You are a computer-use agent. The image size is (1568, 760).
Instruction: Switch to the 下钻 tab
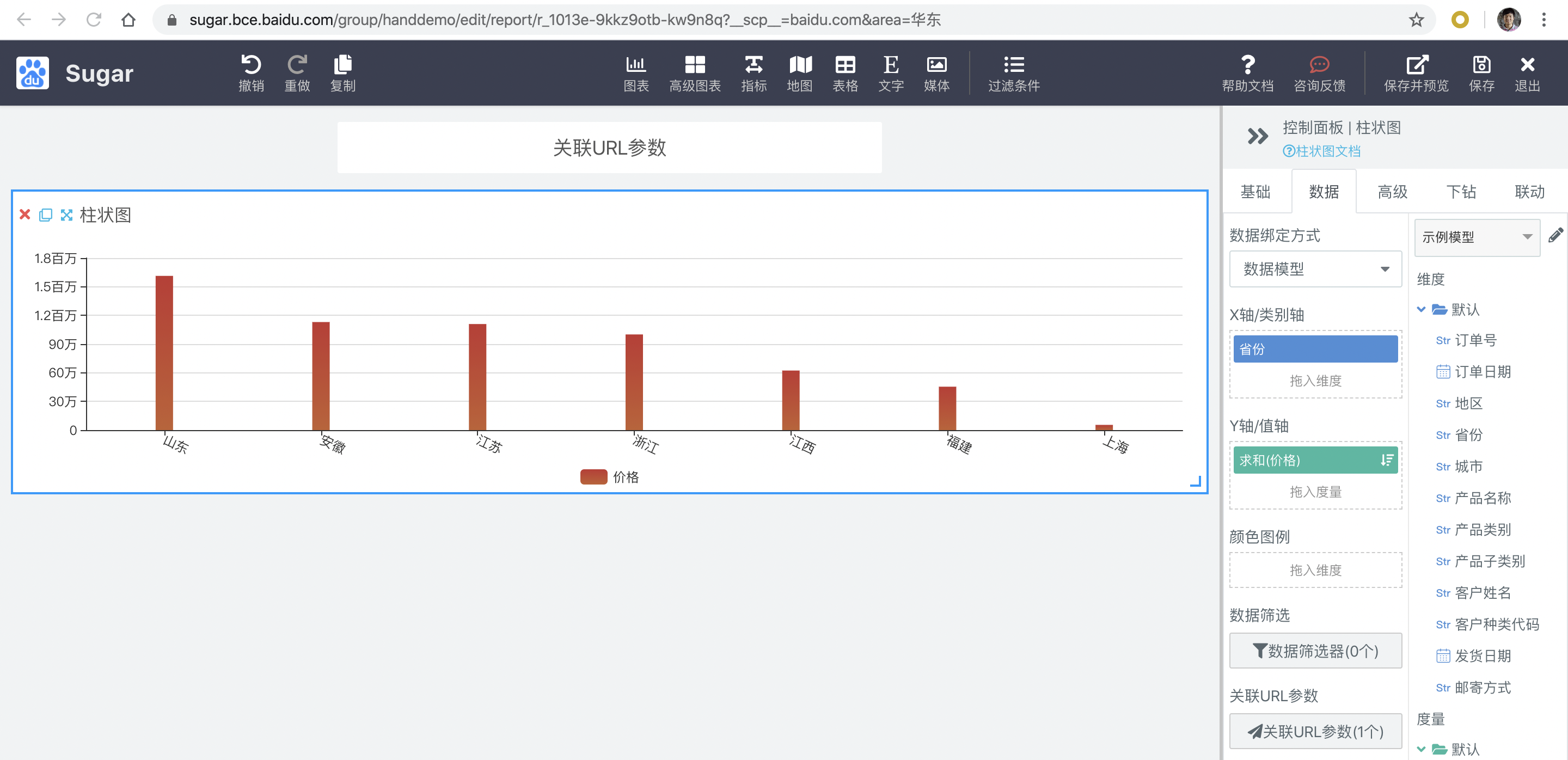click(x=1461, y=192)
